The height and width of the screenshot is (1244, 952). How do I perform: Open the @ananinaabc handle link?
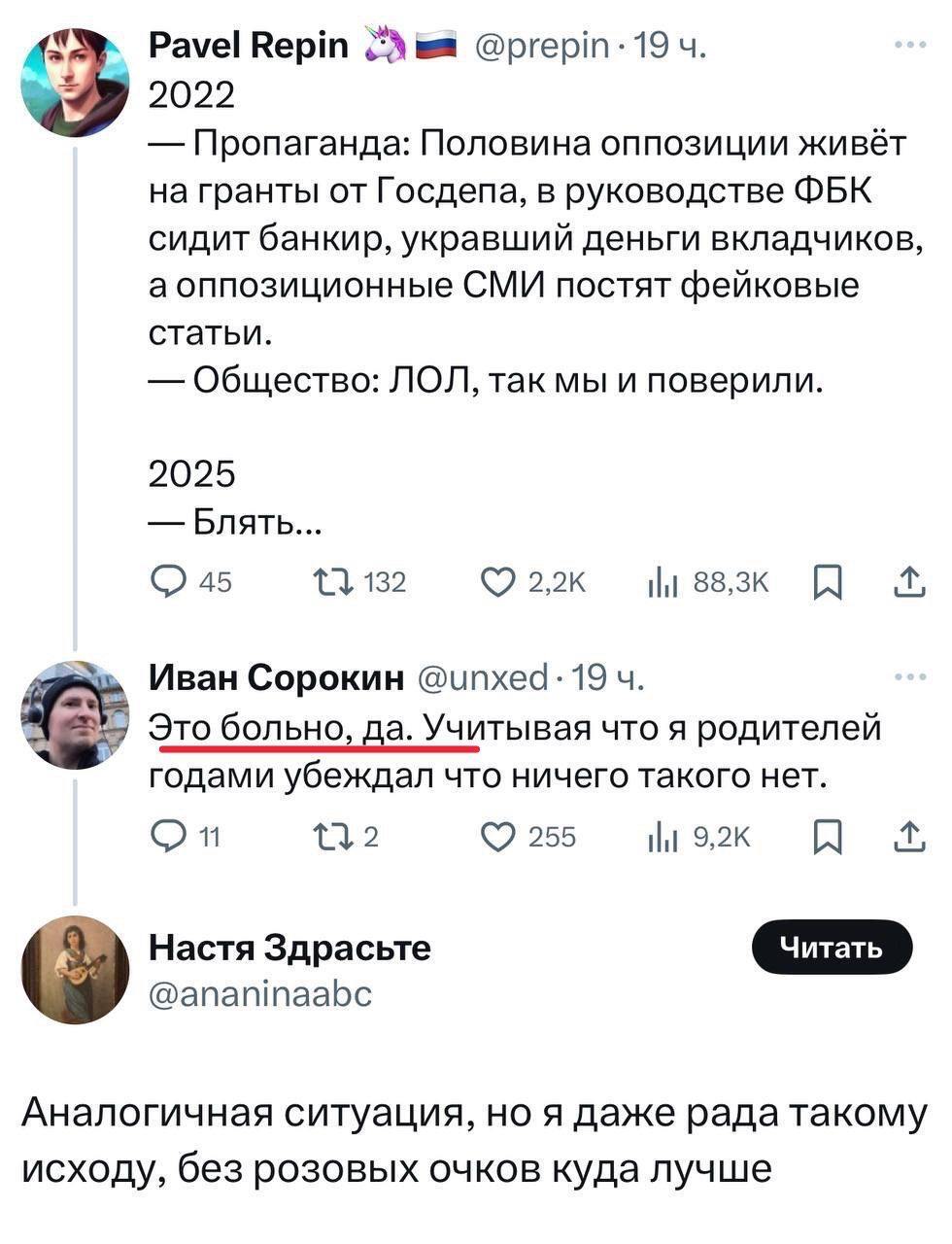point(259,993)
